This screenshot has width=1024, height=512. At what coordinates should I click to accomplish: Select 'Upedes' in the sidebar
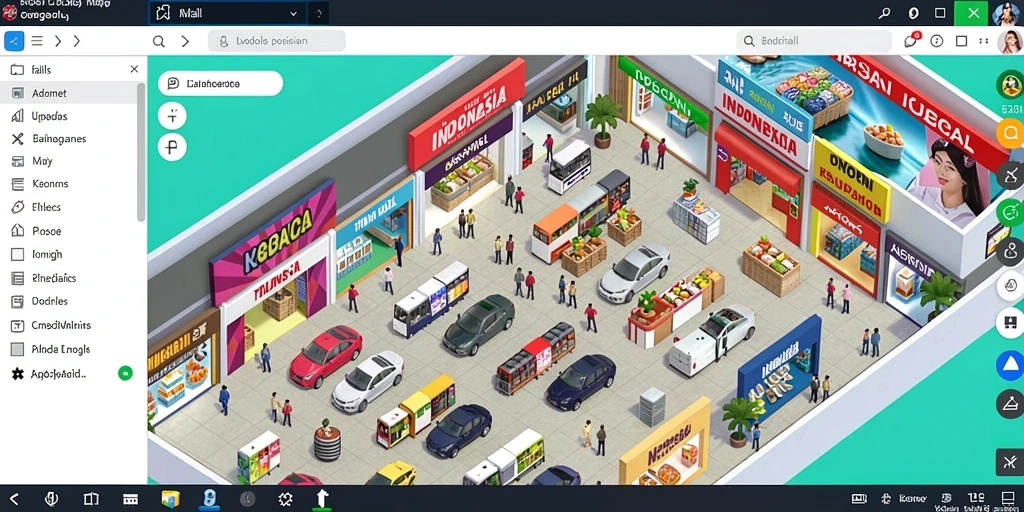(x=68, y=116)
